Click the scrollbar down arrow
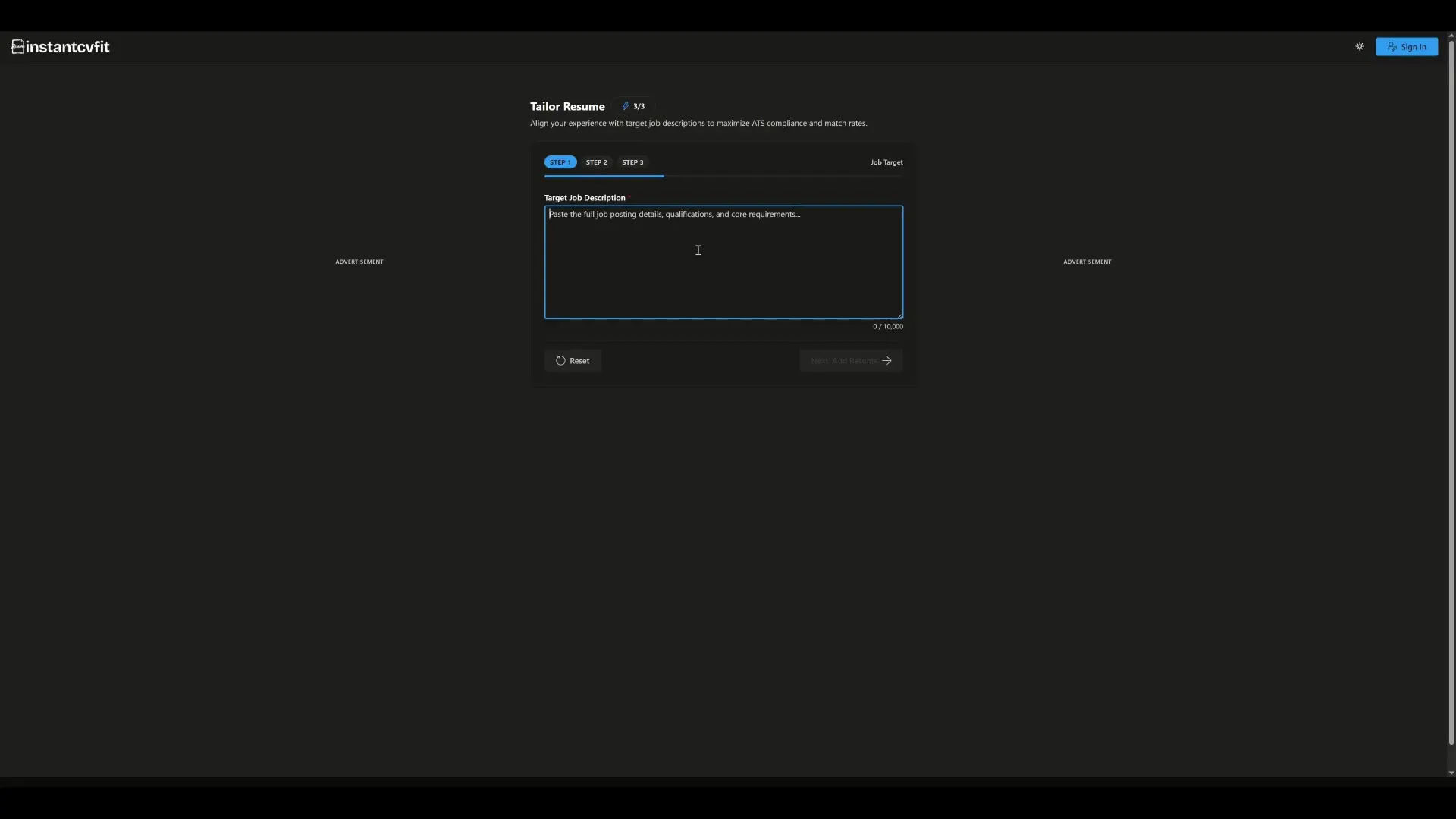The image size is (1456, 819). (x=1451, y=773)
